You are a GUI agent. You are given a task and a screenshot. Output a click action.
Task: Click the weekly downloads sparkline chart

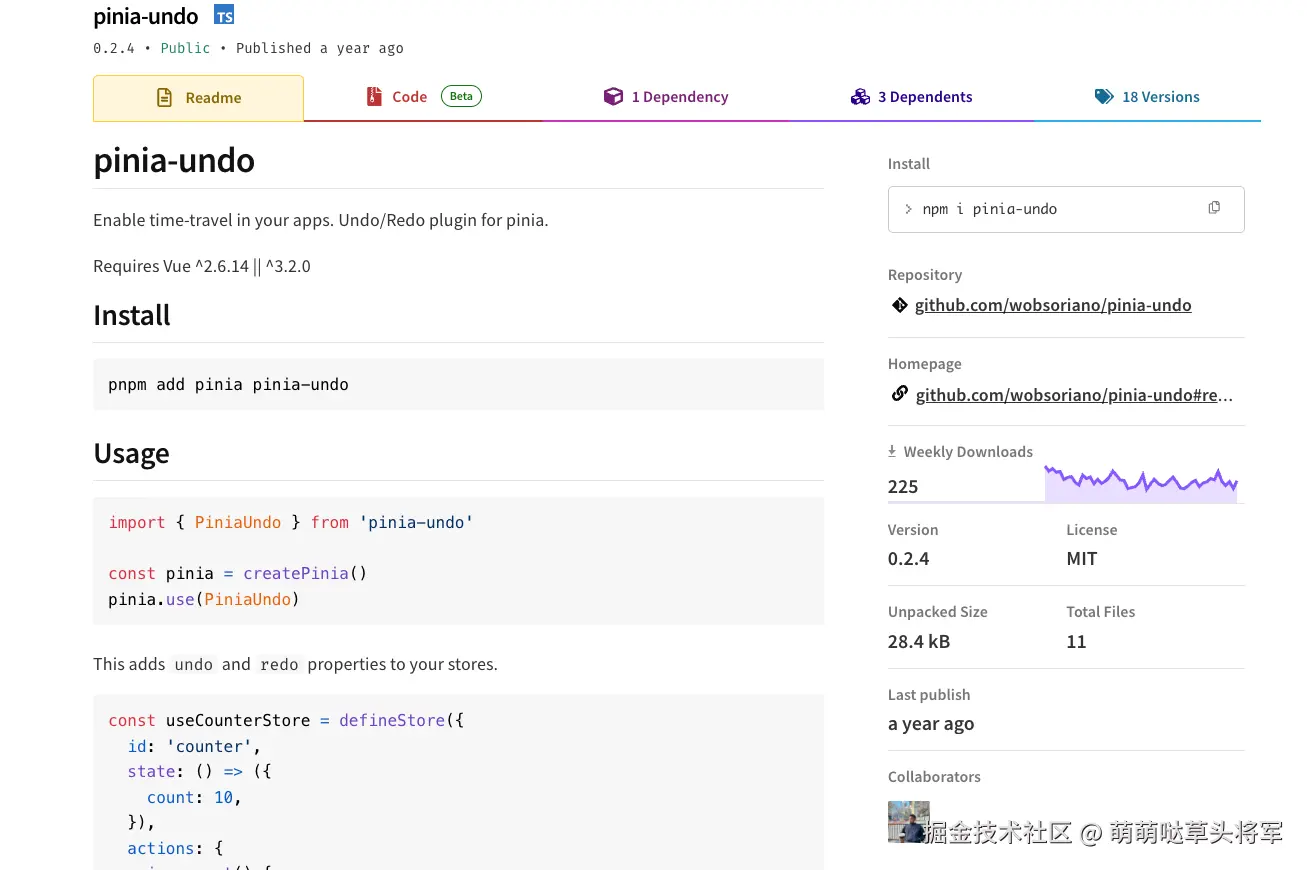click(1141, 484)
